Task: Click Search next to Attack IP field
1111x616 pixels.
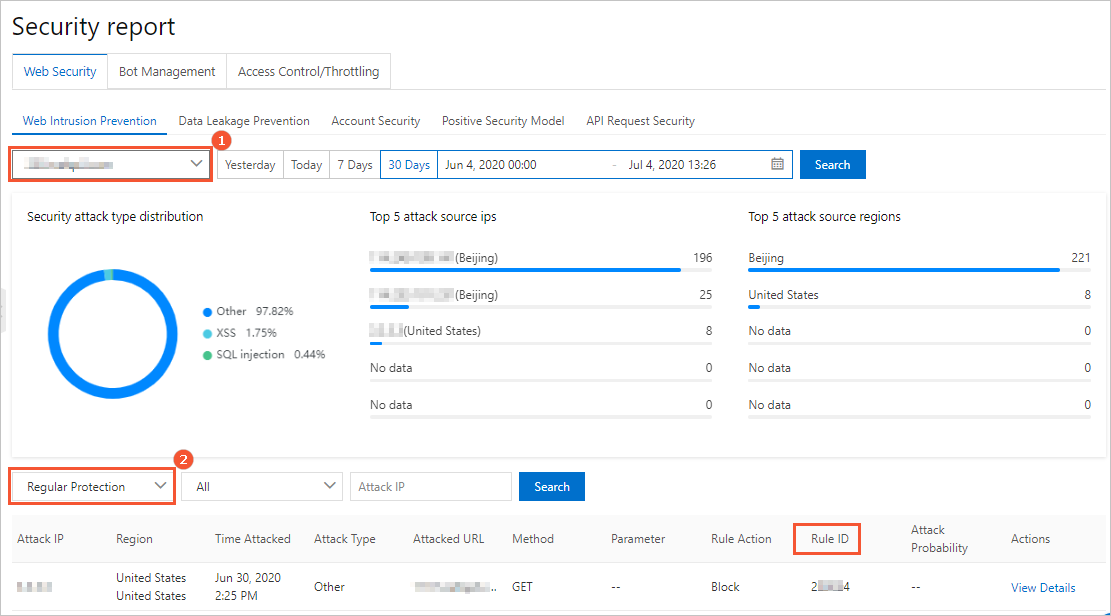Action: point(552,486)
